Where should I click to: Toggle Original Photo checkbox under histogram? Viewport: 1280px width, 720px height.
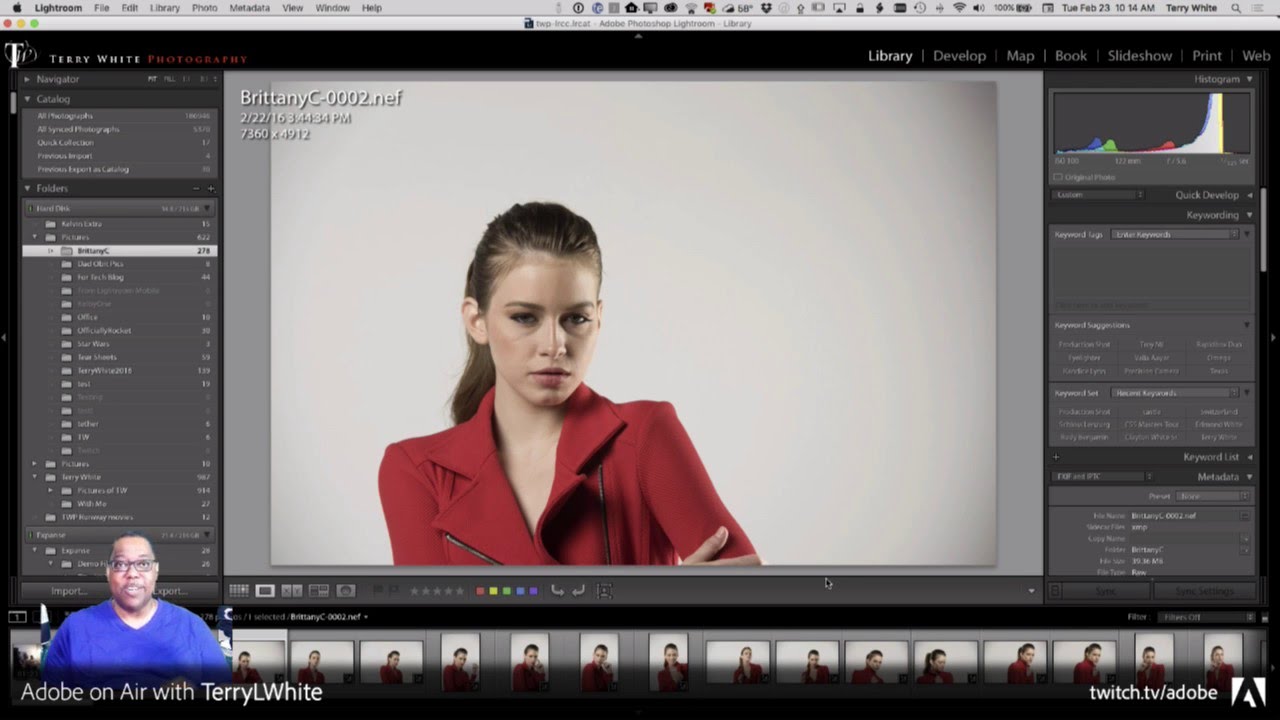click(1058, 177)
